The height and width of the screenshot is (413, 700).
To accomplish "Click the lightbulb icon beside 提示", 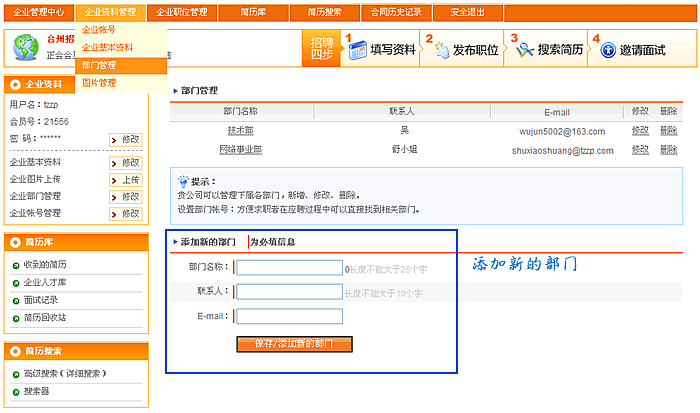I will (x=182, y=182).
